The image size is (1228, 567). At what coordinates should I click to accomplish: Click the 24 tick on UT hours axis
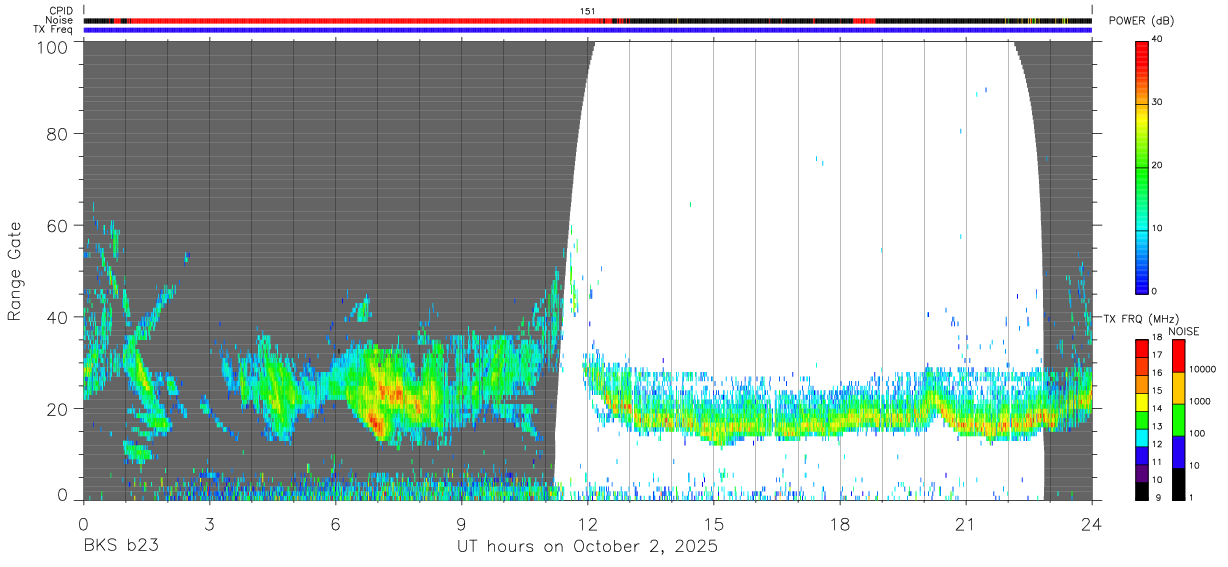(x=1092, y=524)
